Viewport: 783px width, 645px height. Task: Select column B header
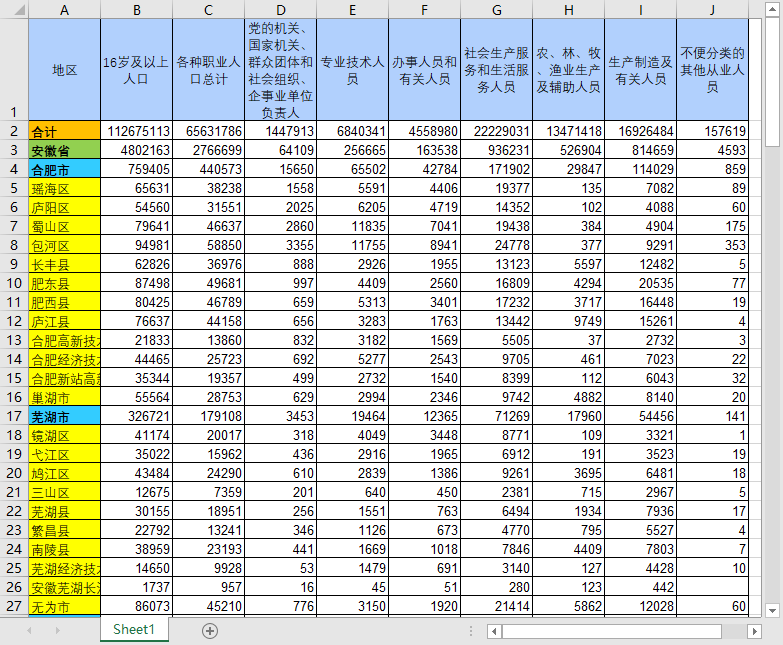coord(136,9)
